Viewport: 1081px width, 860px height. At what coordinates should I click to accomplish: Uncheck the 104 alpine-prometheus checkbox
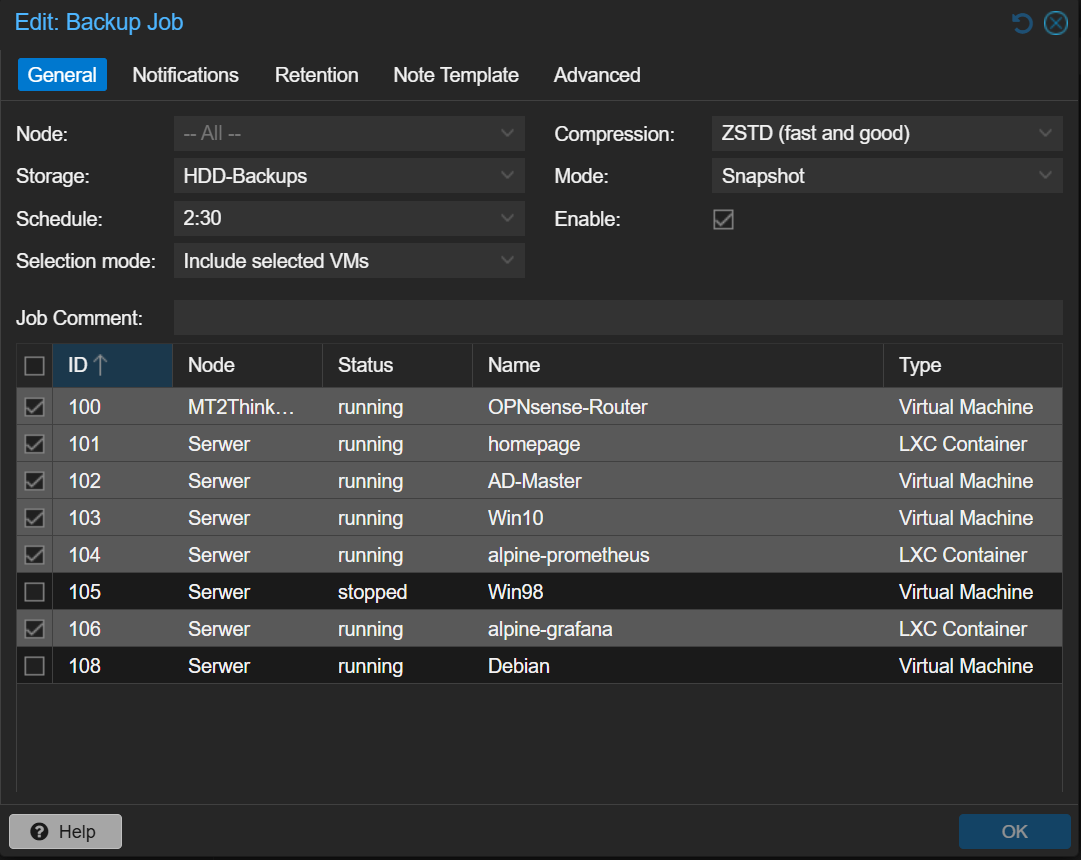pos(34,554)
